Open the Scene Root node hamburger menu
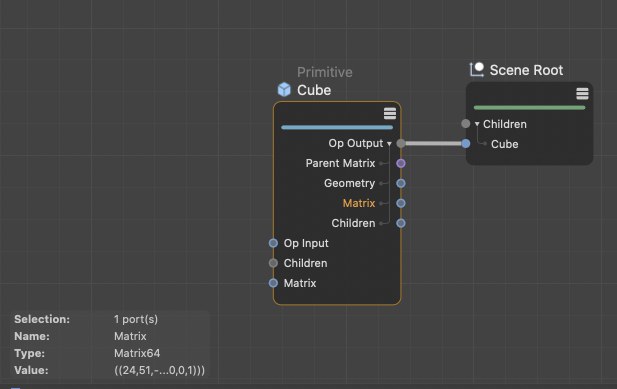Screen dimensions: 617x389 click(582, 94)
